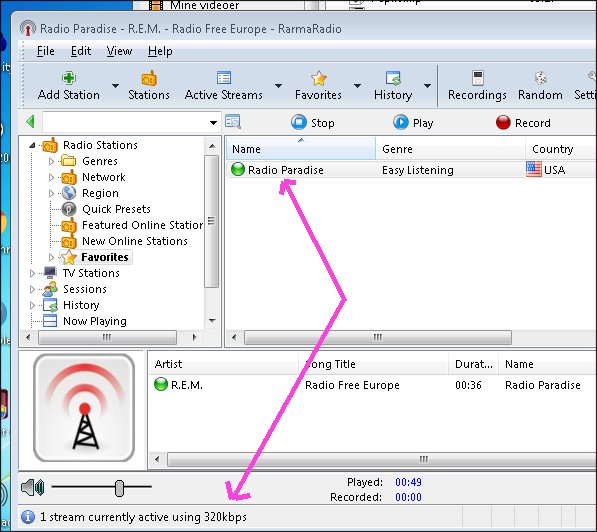Expand the Favorites tree node
Viewport: 597px width, 532px height.
click(x=51, y=257)
